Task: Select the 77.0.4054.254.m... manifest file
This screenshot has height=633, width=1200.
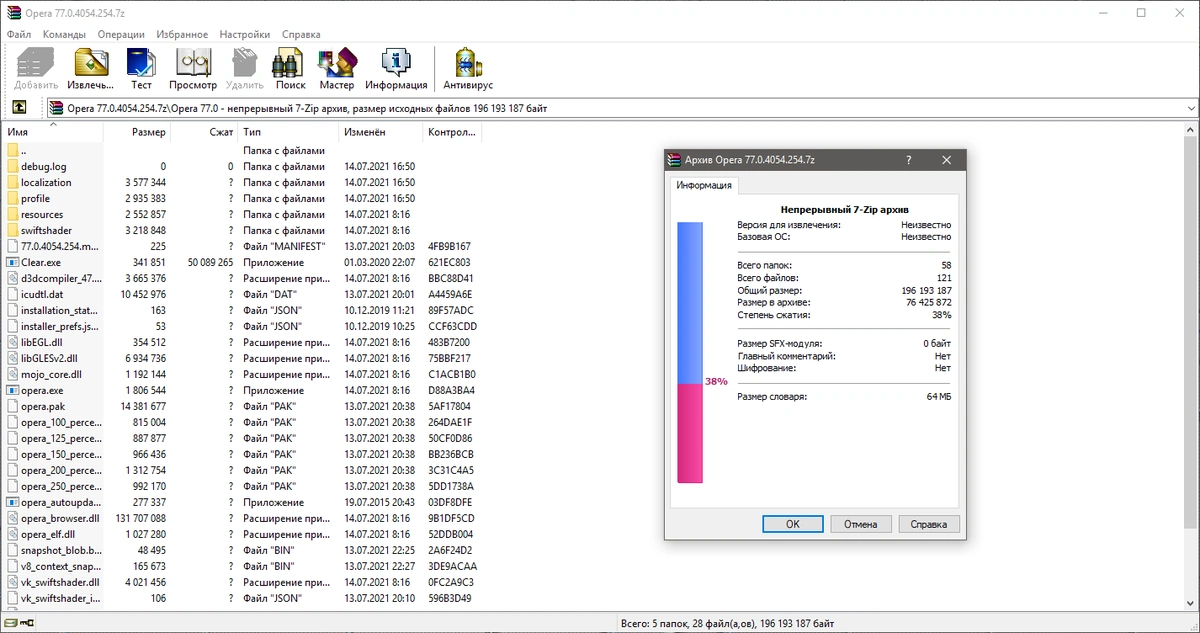Action: click(240, 246)
